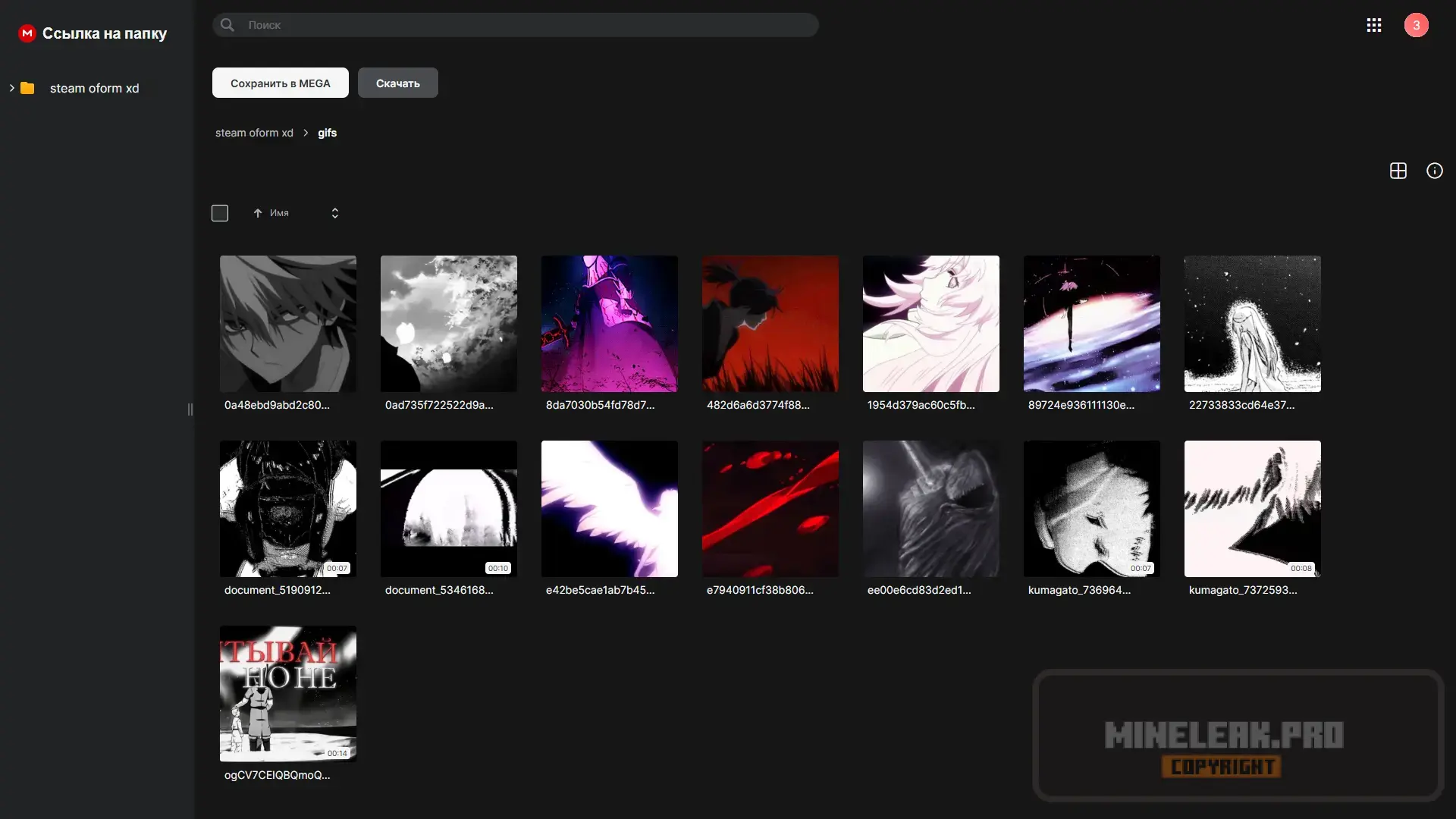1456x819 pixels.
Task: Open thumbnail 1954d379ac60c5fb...
Action: (931, 324)
